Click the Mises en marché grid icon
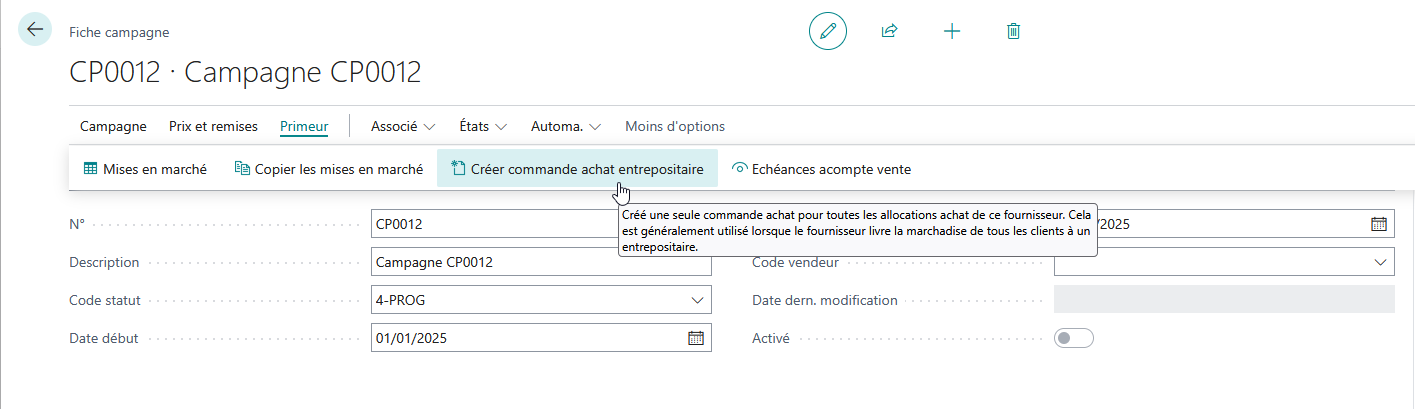Image resolution: width=1415 pixels, height=409 pixels. (x=91, y=169)
